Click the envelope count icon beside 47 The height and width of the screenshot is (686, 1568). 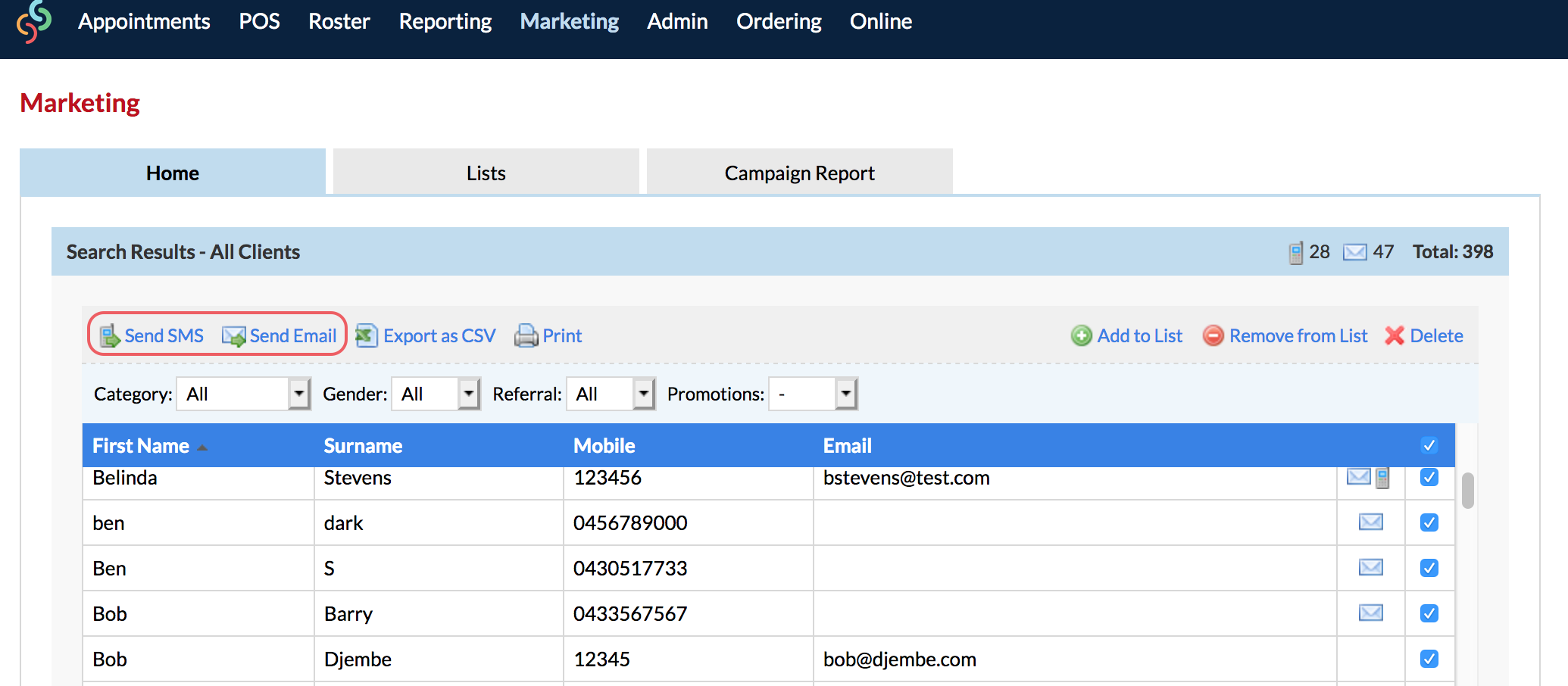[1355, 252]
